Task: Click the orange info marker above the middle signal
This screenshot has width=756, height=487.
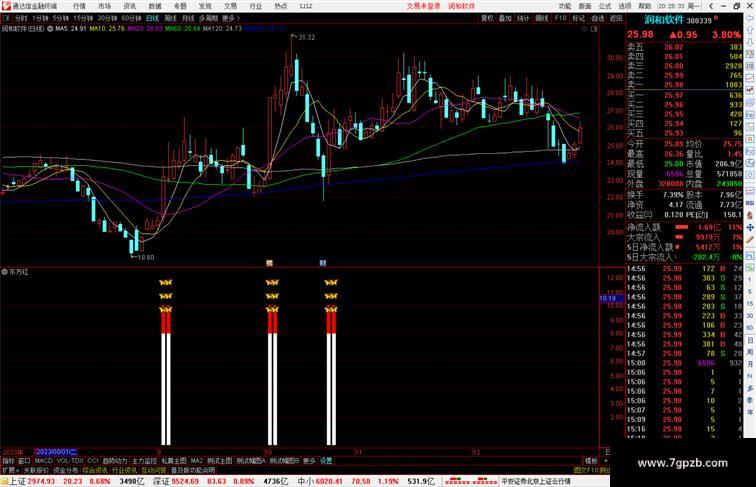Action: [x=270, y=263]
